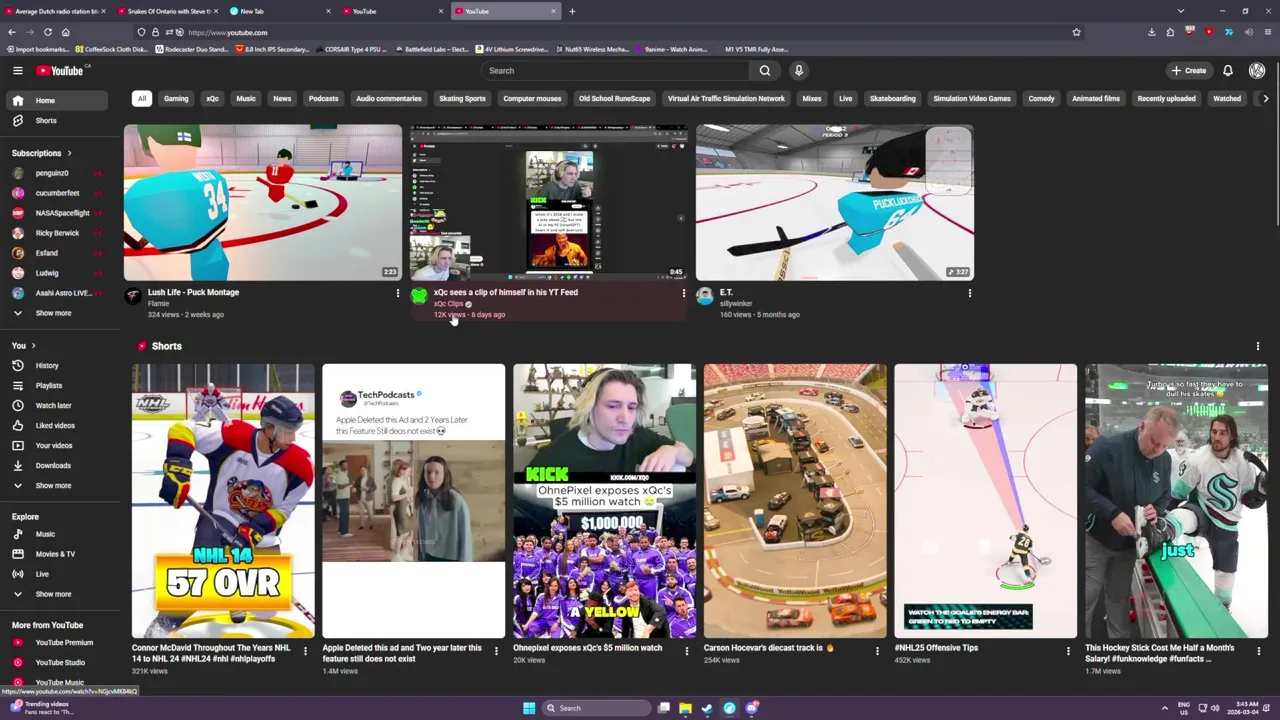
Task: Open Playlists in the sidebar
Action: [x=58, y=385]
